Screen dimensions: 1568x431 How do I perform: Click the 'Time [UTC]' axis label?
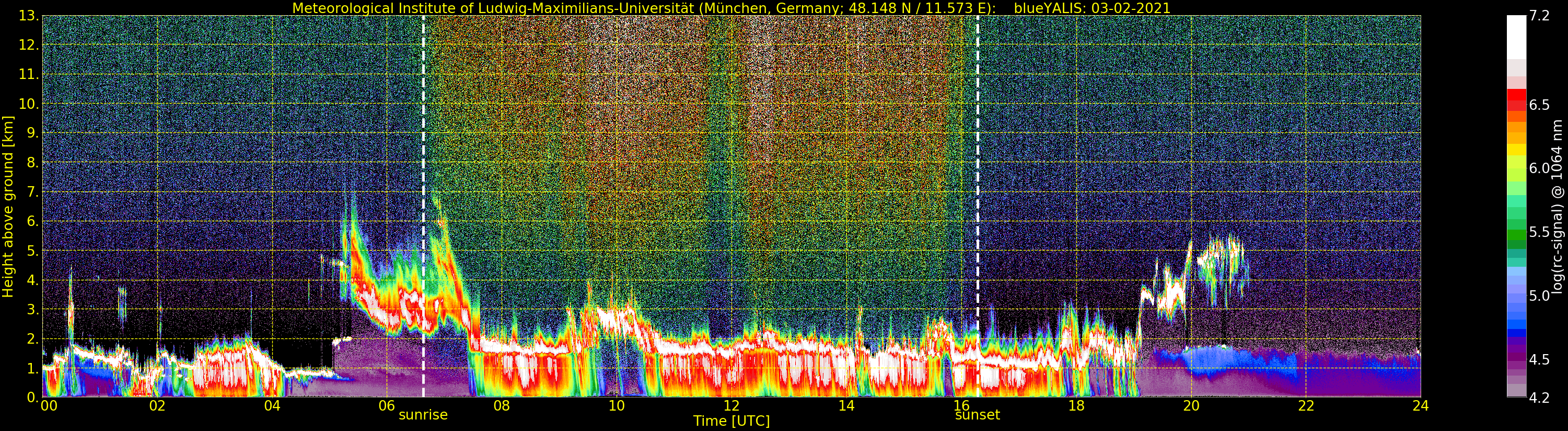731,421
